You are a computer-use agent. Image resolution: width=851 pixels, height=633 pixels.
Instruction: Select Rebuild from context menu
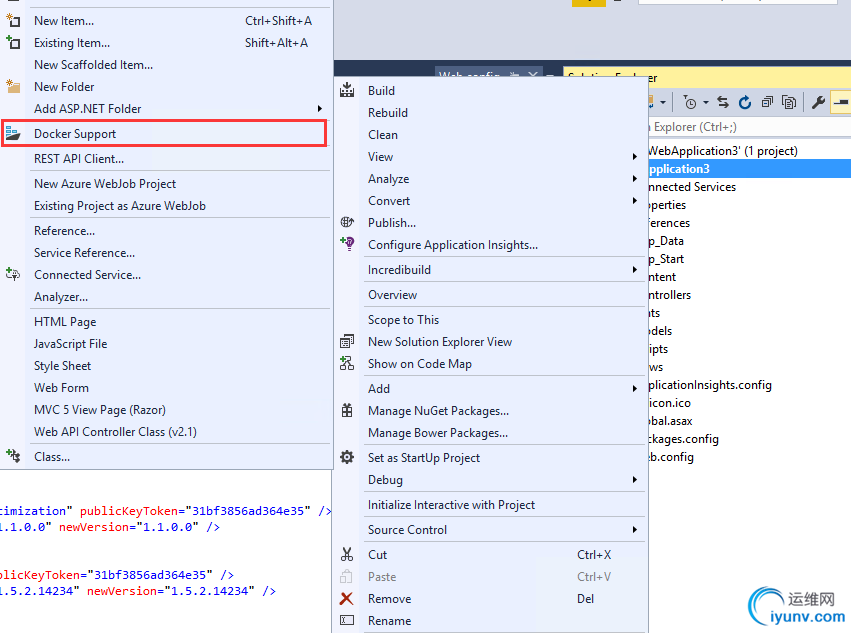tap(388, 112)
